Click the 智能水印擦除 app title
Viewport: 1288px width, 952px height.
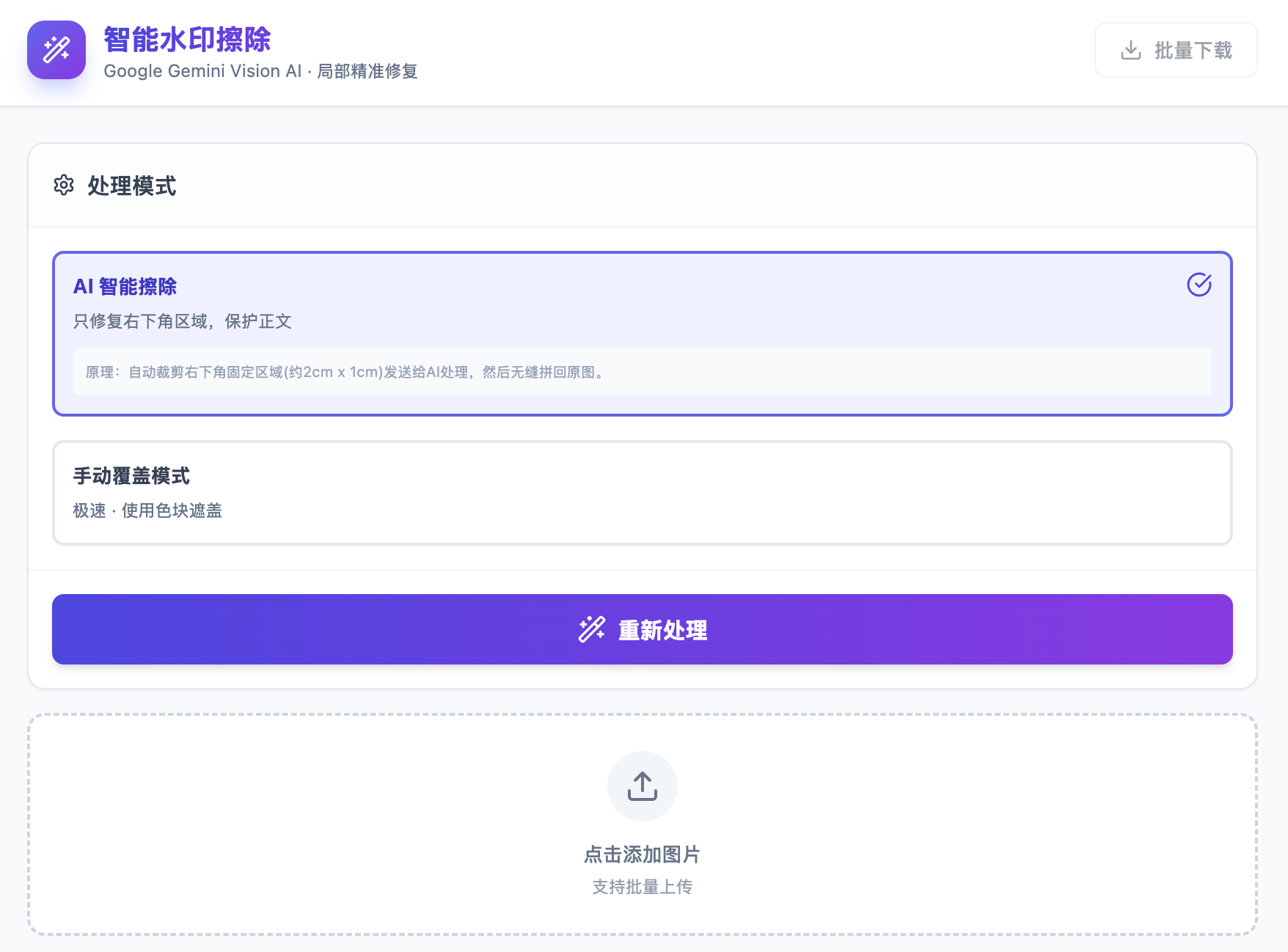(187, 40)
